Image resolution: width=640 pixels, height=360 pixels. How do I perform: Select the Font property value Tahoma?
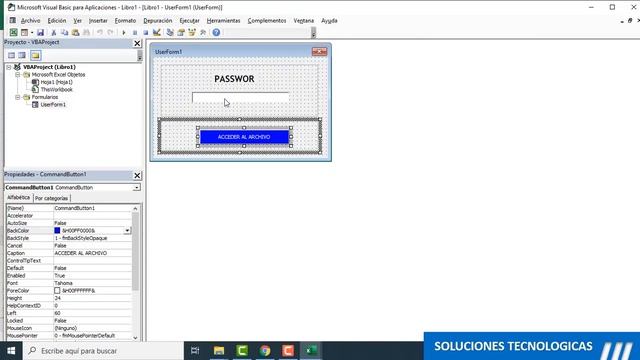click(63, 283)
